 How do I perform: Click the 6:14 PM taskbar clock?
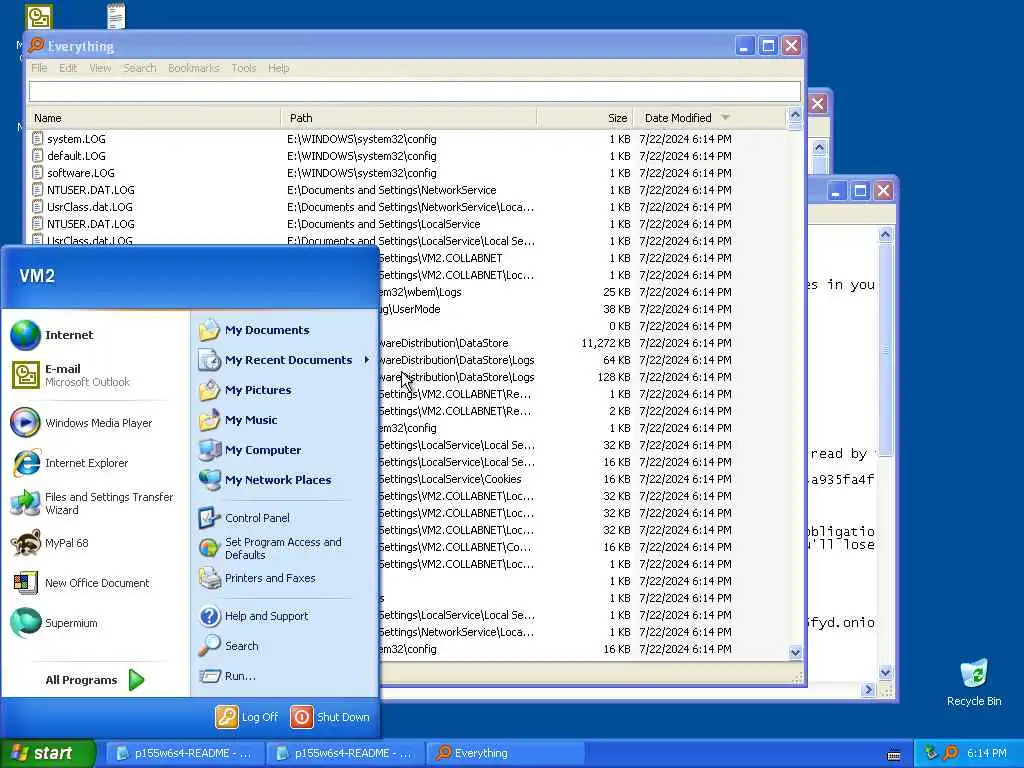coord(987,753)
